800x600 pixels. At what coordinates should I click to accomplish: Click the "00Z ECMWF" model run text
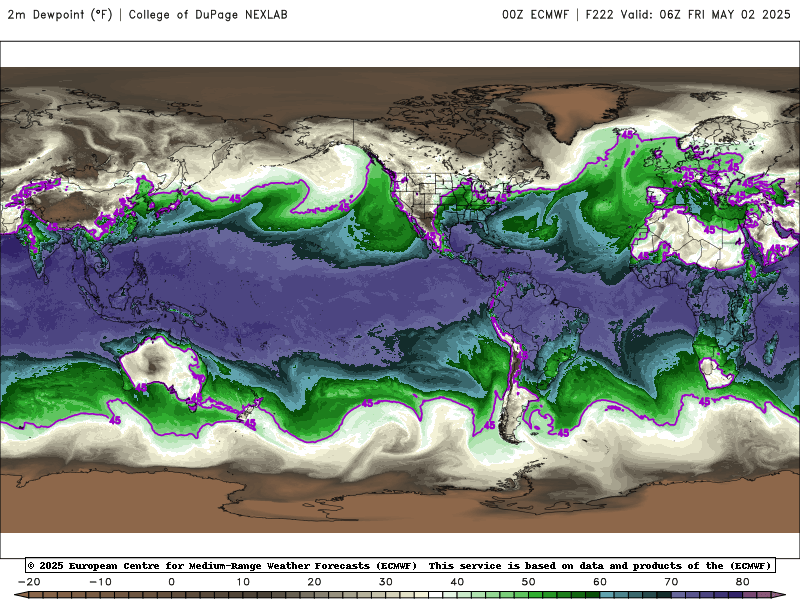(535, 15)
